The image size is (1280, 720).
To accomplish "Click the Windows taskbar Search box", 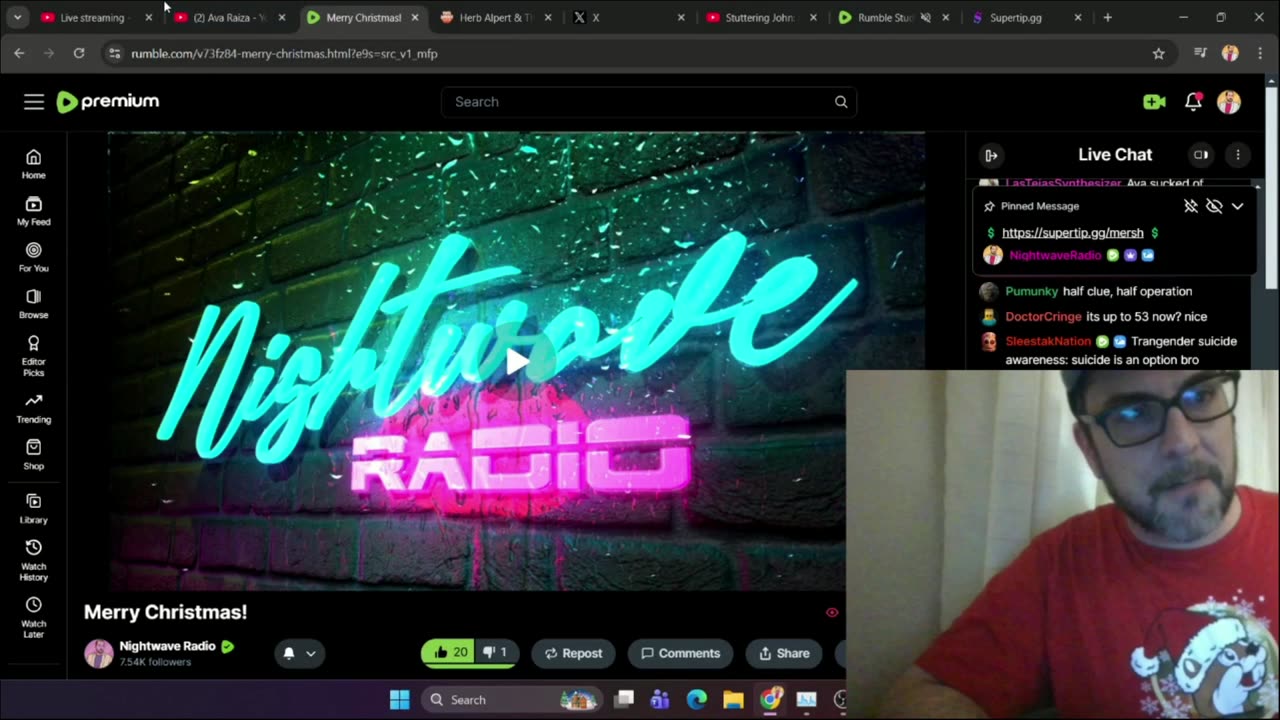I will pyautogui.click(x=510, y=700).
